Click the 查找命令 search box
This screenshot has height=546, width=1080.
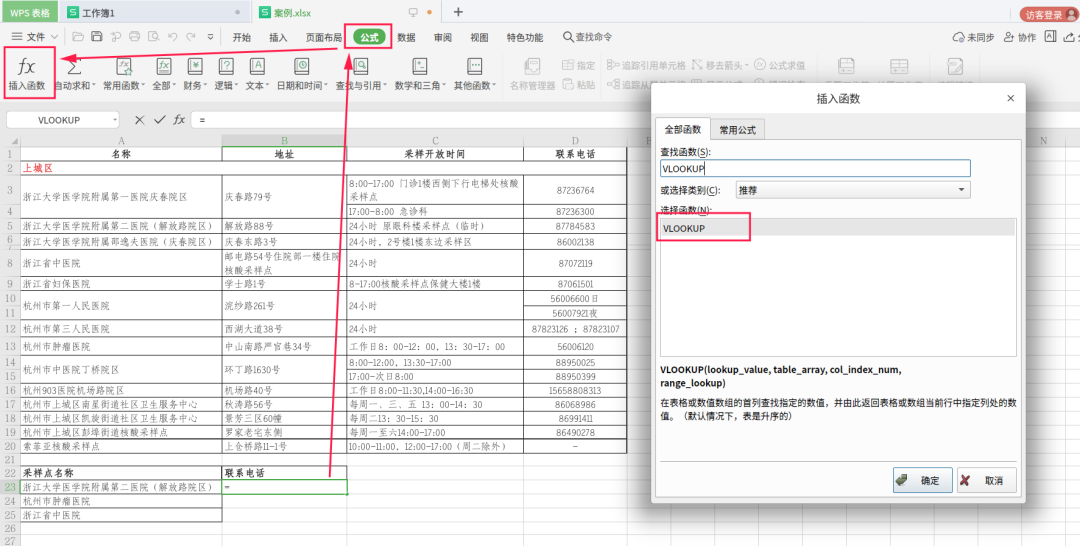[588, 37]
